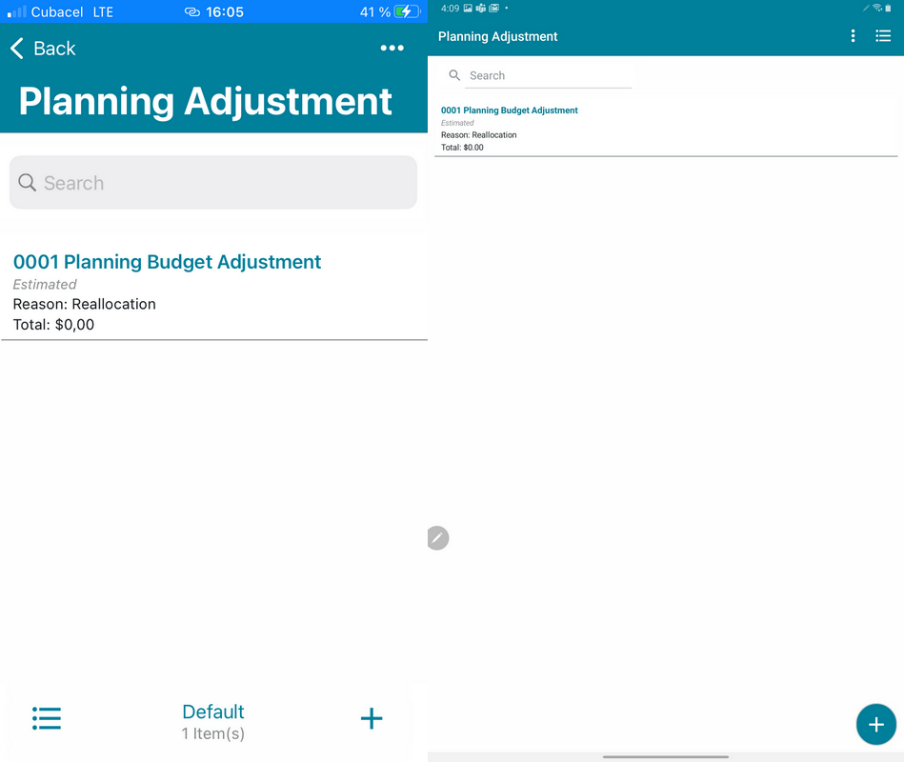The image size is (904, 762).
Task: Click the gray circular pencil edit icon
Action: pos(437,538)
